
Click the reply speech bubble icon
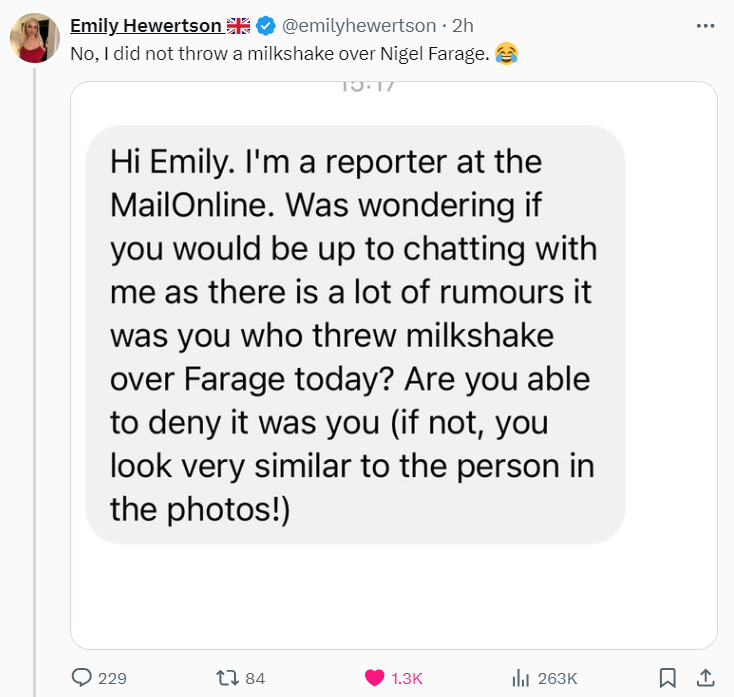click(82, 678)
